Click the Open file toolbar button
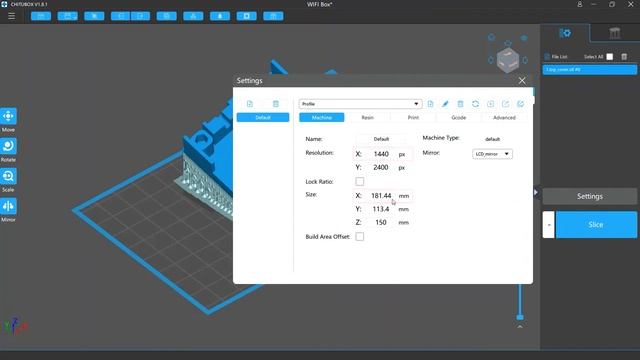640x360 pixels. (41, 16)
